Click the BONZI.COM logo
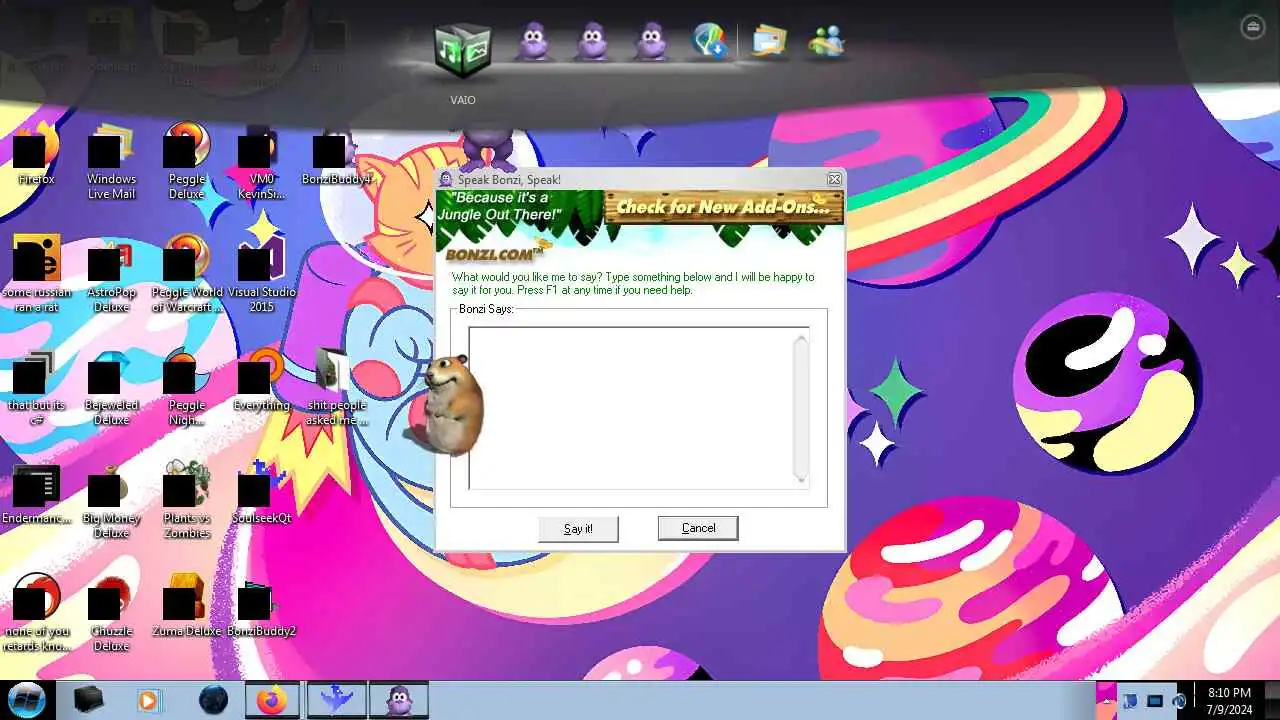The image size is (1280, 720). click(494, 253)
